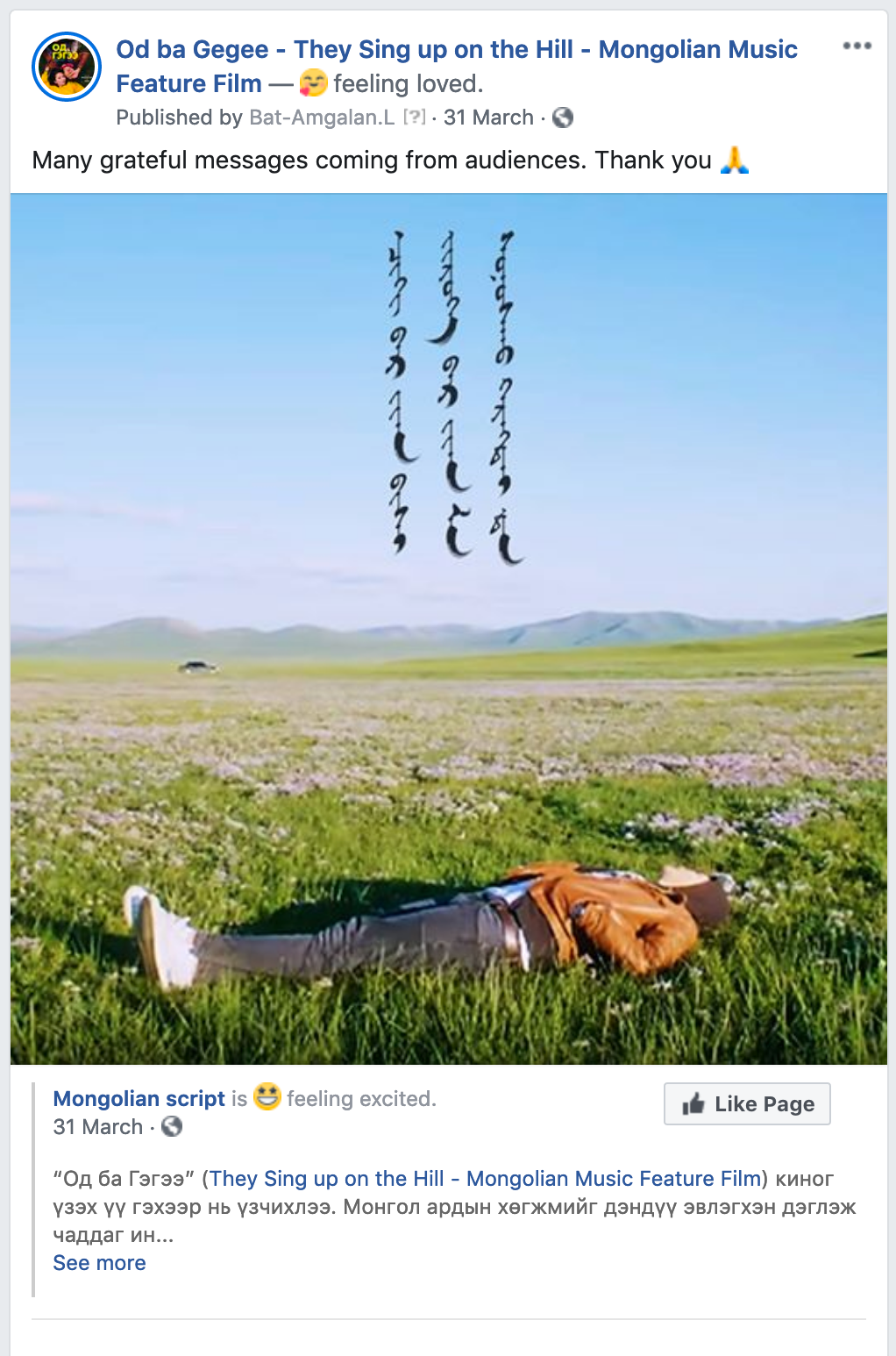Click the Od ba Gegee page profile picture

tap(67, 67)
